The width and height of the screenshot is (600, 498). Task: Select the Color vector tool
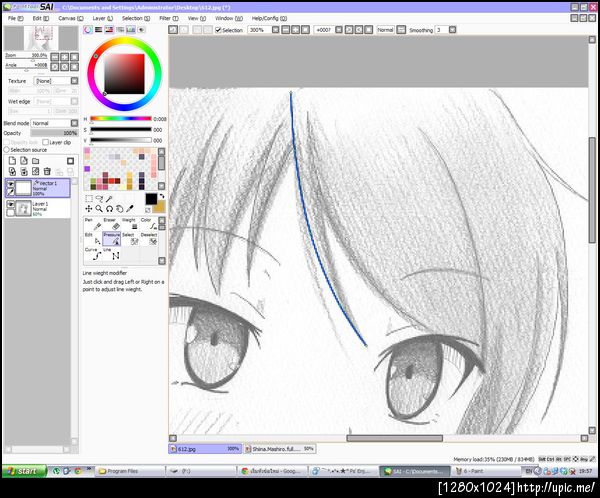pyautogui.click(x=149, y=224)
